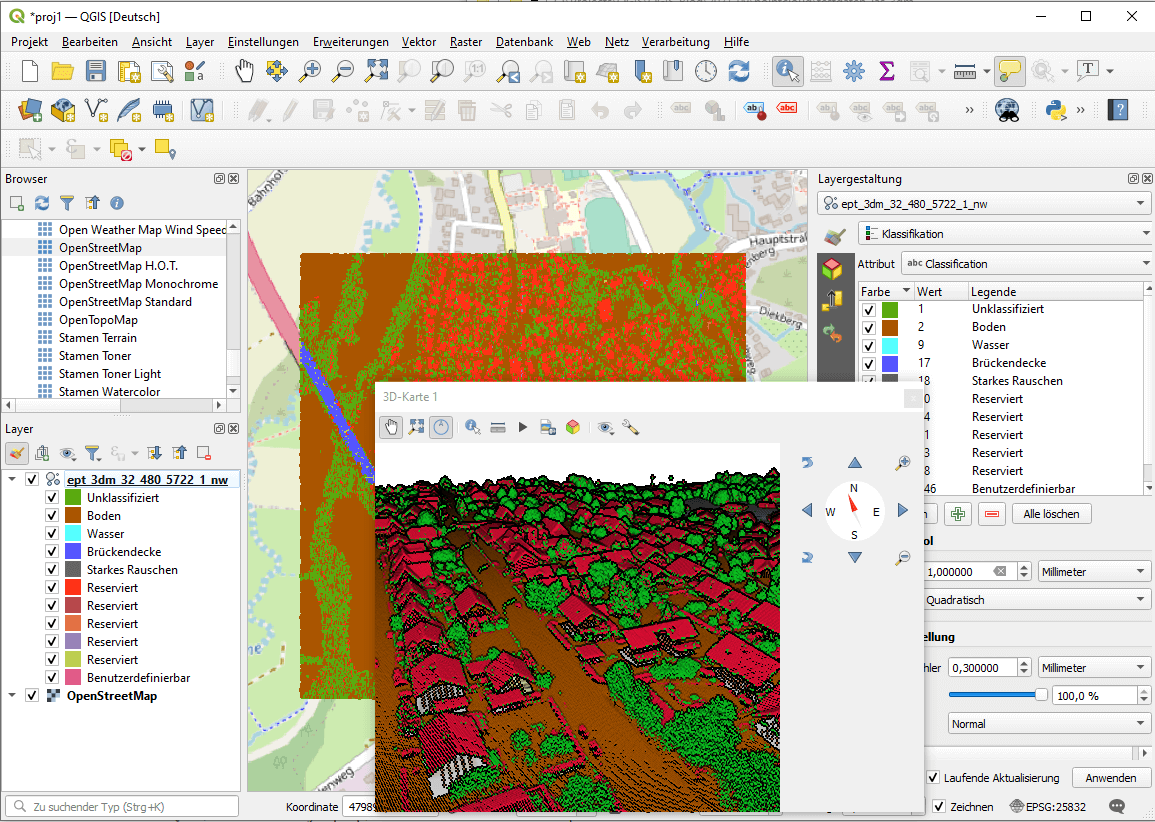Uncheck the Wasser class in Layer panel
The height and width of the screenshot is (822, 1155).
53,534
